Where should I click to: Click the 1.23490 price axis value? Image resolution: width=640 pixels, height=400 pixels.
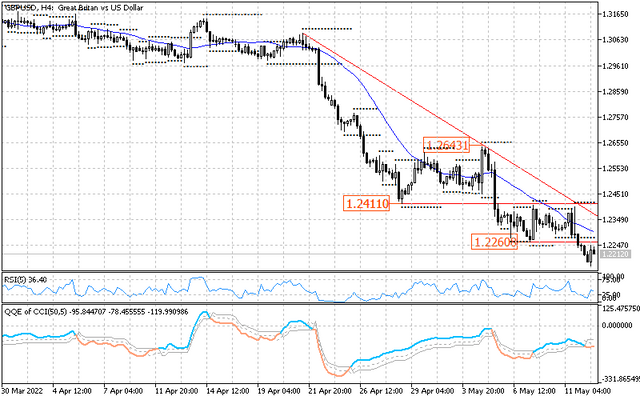click(616, 220)
